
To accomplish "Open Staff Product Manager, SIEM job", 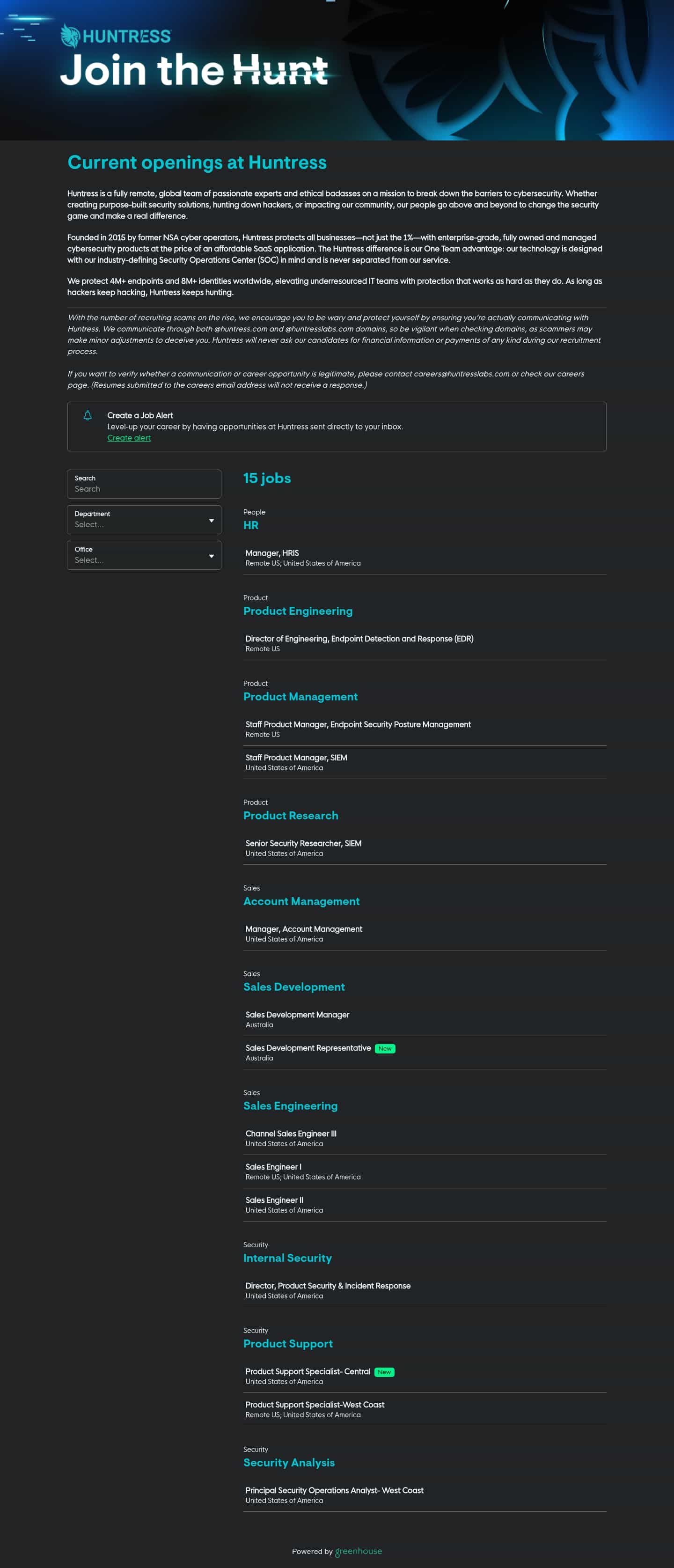I will [425, 762].
